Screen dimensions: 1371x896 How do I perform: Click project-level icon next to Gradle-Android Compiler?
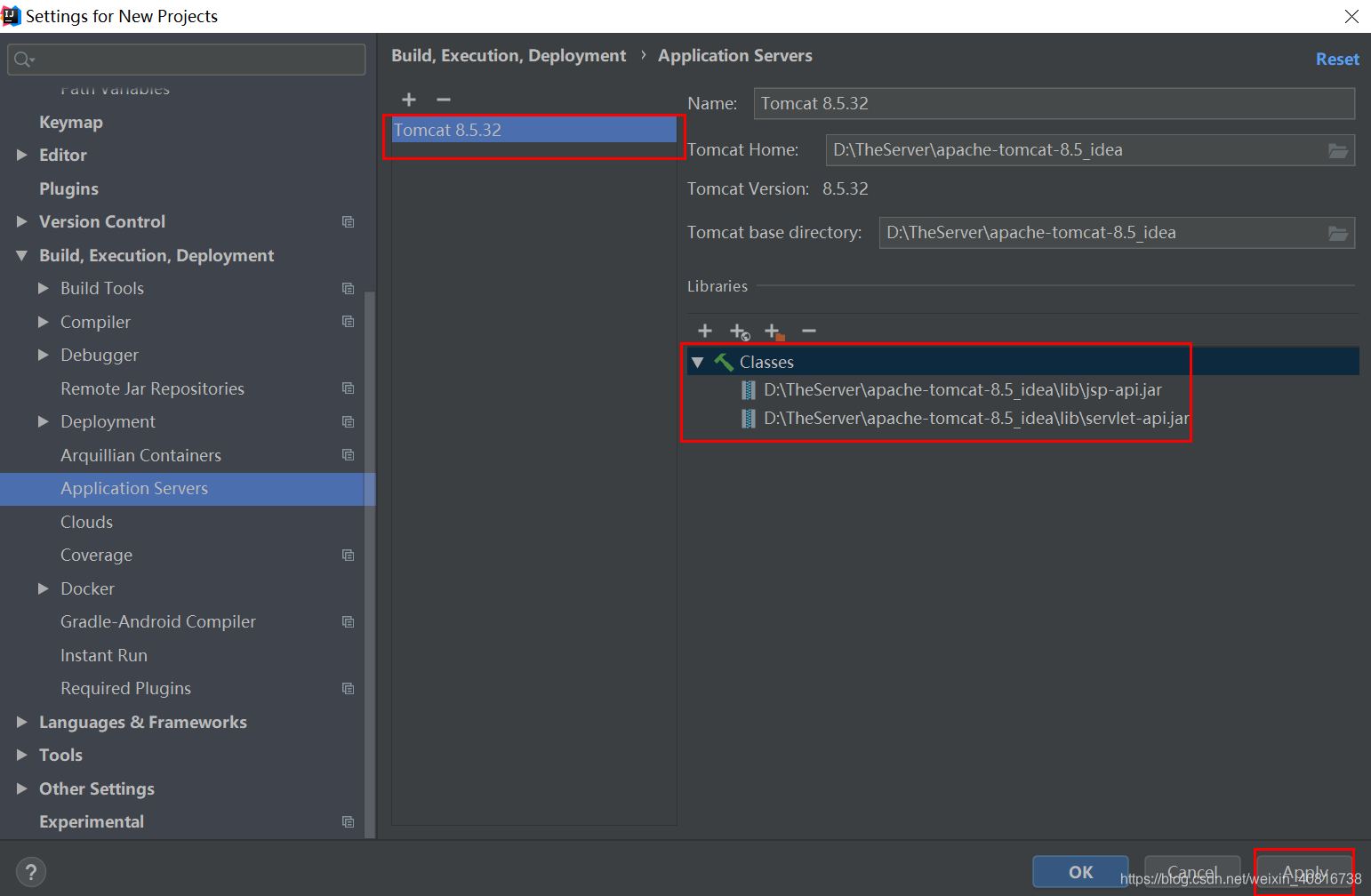pos(349,622)
